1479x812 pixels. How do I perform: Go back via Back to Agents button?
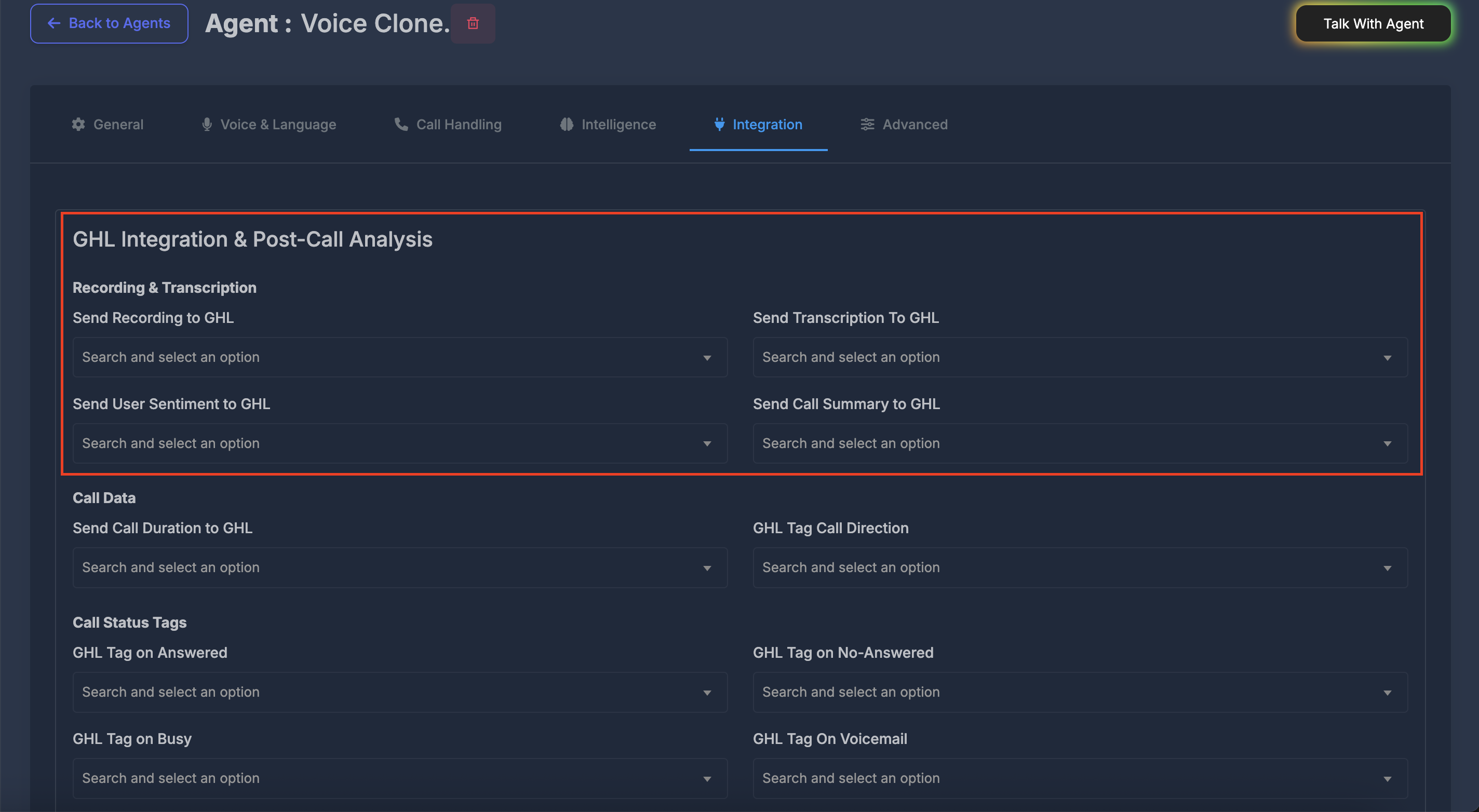[x=109, y=23]
